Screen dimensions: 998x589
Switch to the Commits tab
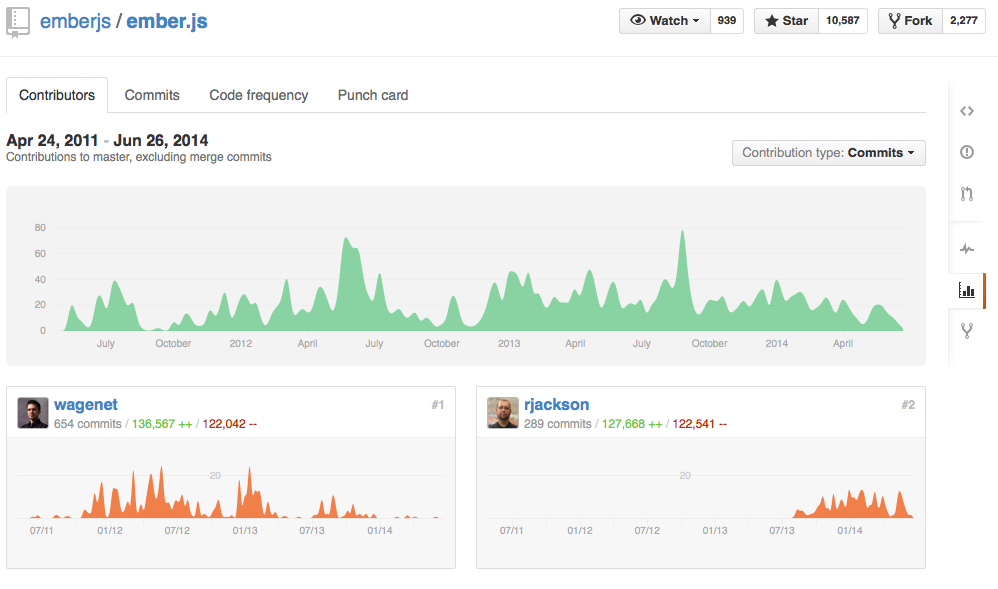tap(152, 95)
